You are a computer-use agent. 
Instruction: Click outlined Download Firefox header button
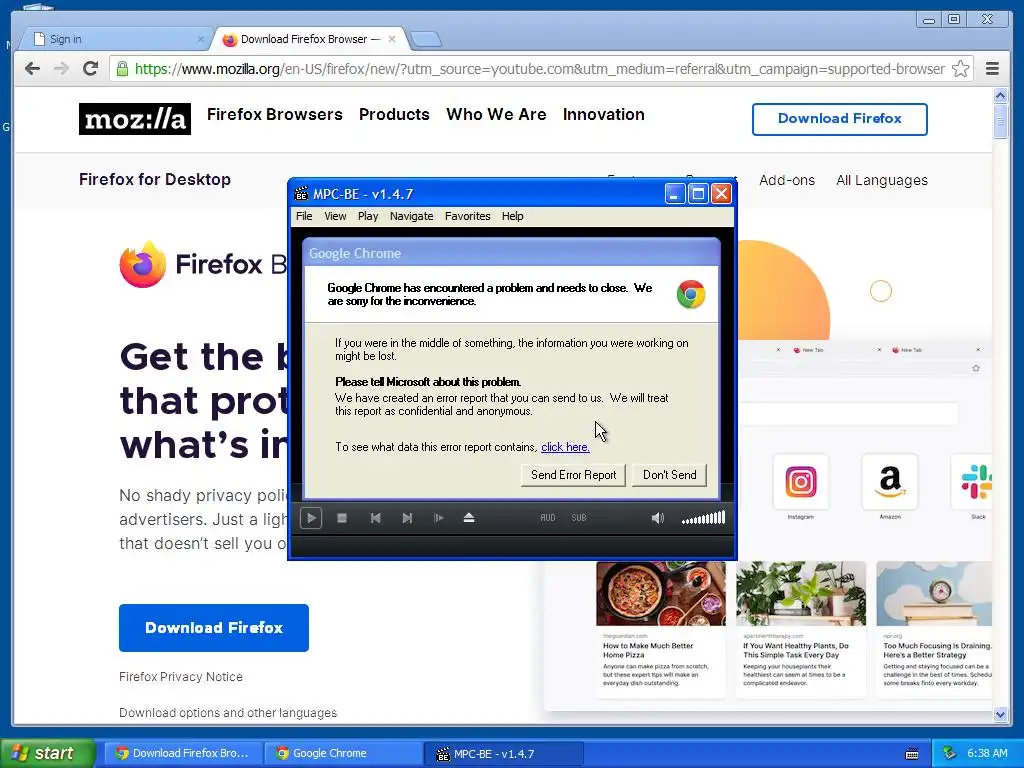pos(839,119)
